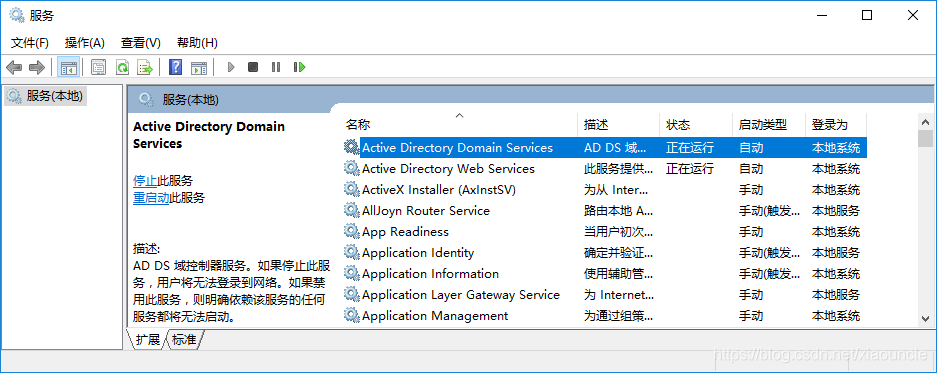Click the Start Service play icon
This screenshot has width=937, height=373.
(x=231, y=68)
